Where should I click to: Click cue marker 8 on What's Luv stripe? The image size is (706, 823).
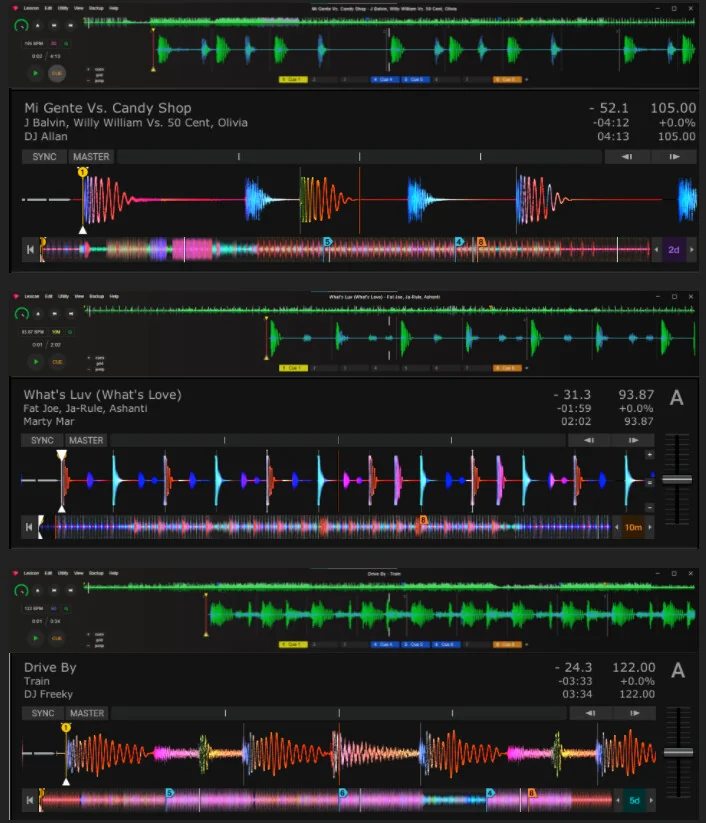point(423,520)
